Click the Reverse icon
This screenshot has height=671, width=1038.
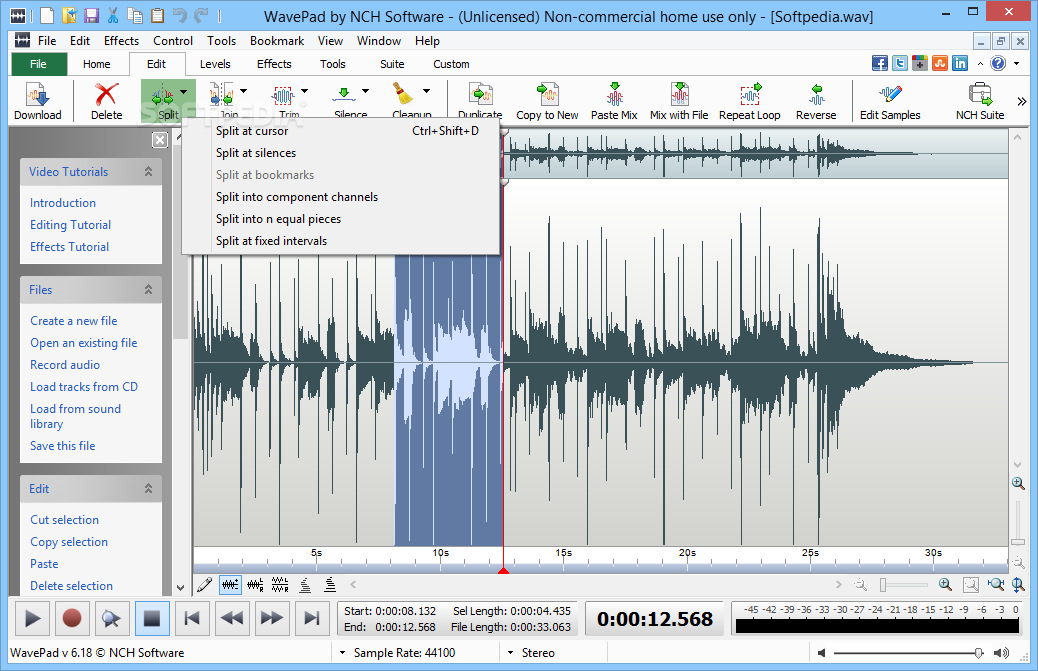click(816, 95)
